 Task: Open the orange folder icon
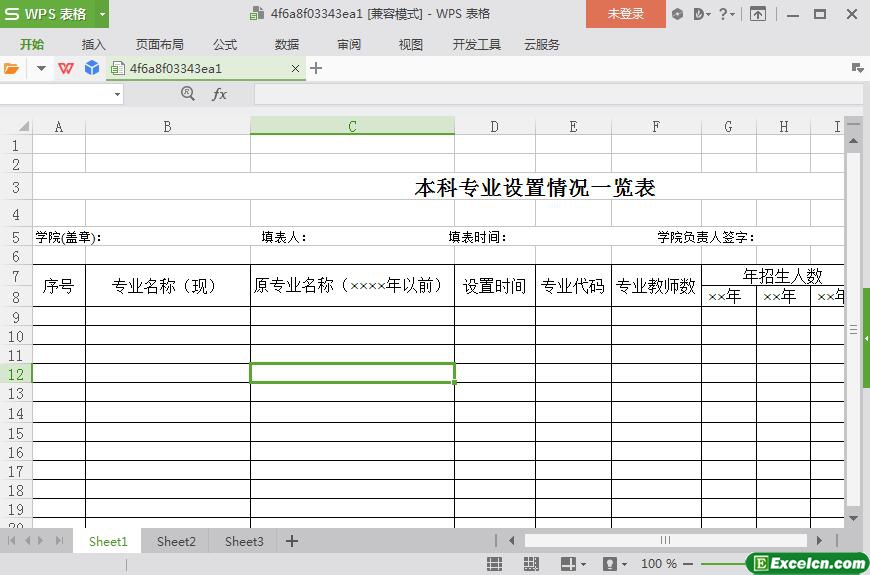pyautogui.click(x=11, y=69)
